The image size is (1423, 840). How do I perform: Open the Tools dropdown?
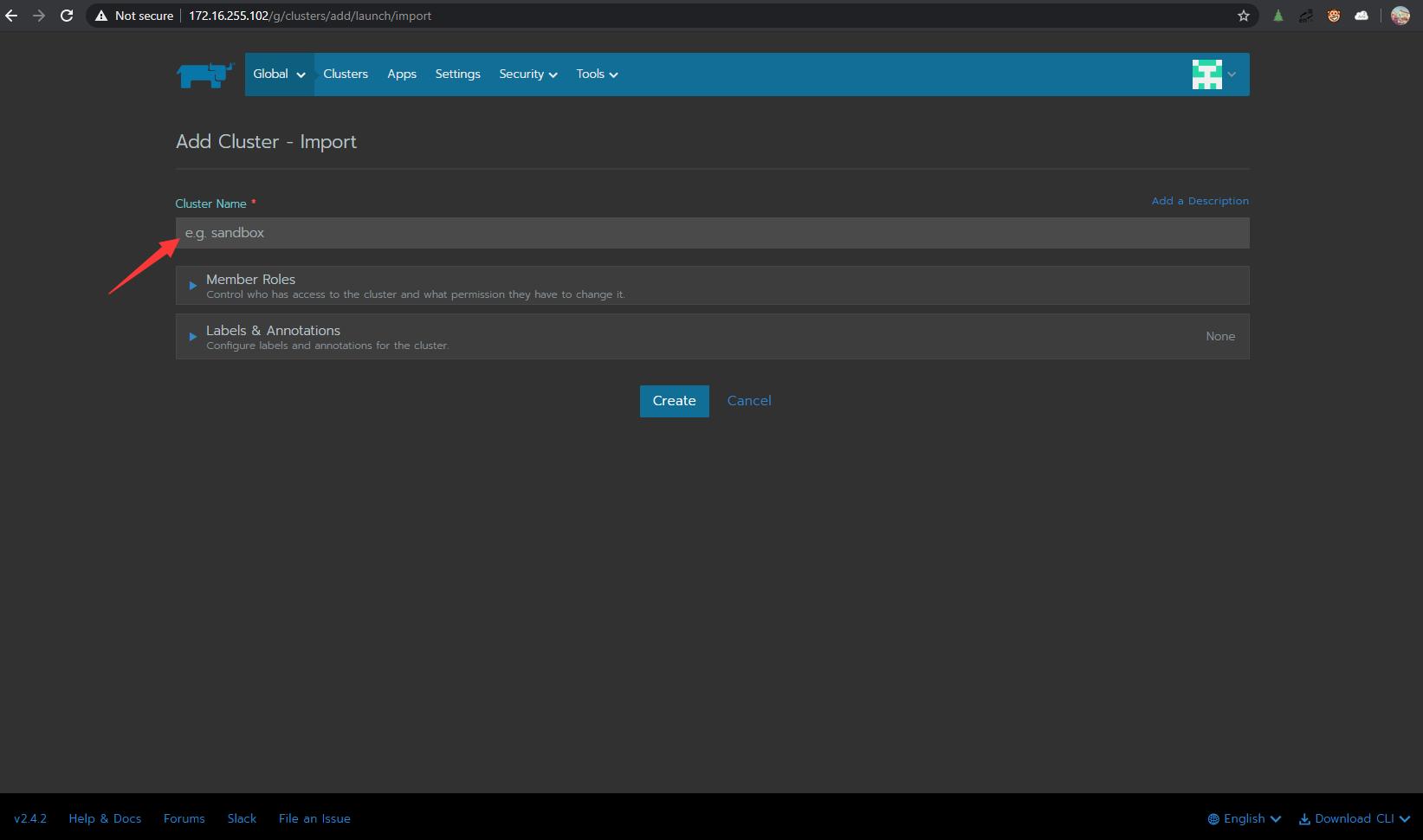[x=597, y=74]
